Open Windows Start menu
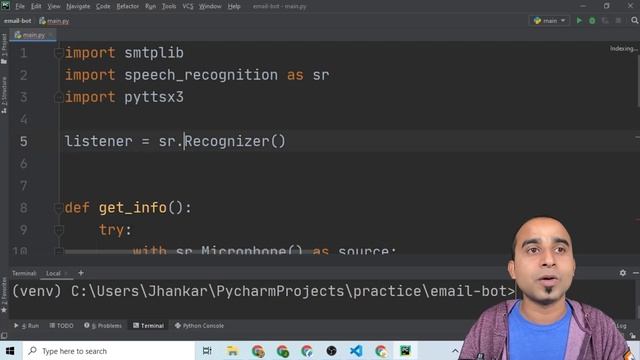Image resolution: width=640 pixels, height=360 pixels. click(x=10, y=351)
